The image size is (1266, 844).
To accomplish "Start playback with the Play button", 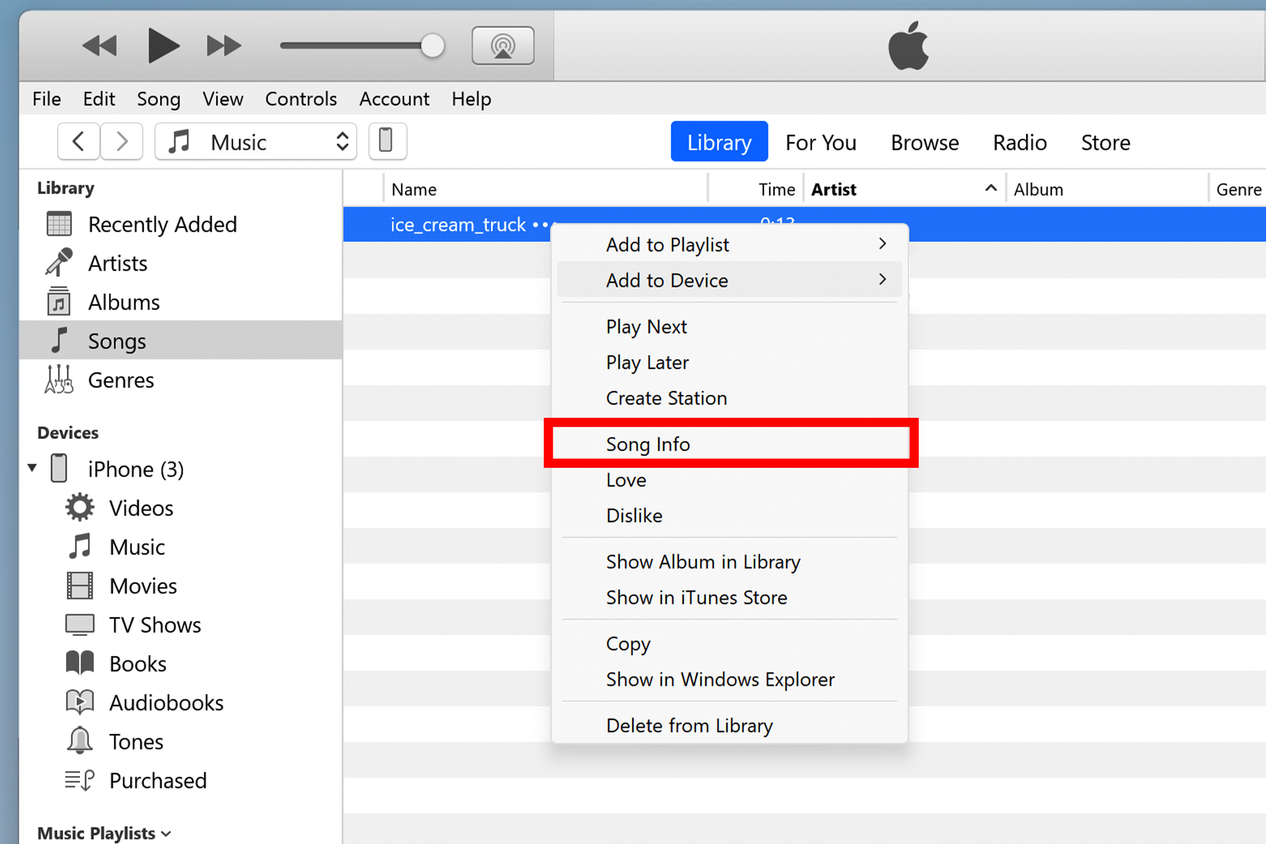I will [x=163, y=45].
